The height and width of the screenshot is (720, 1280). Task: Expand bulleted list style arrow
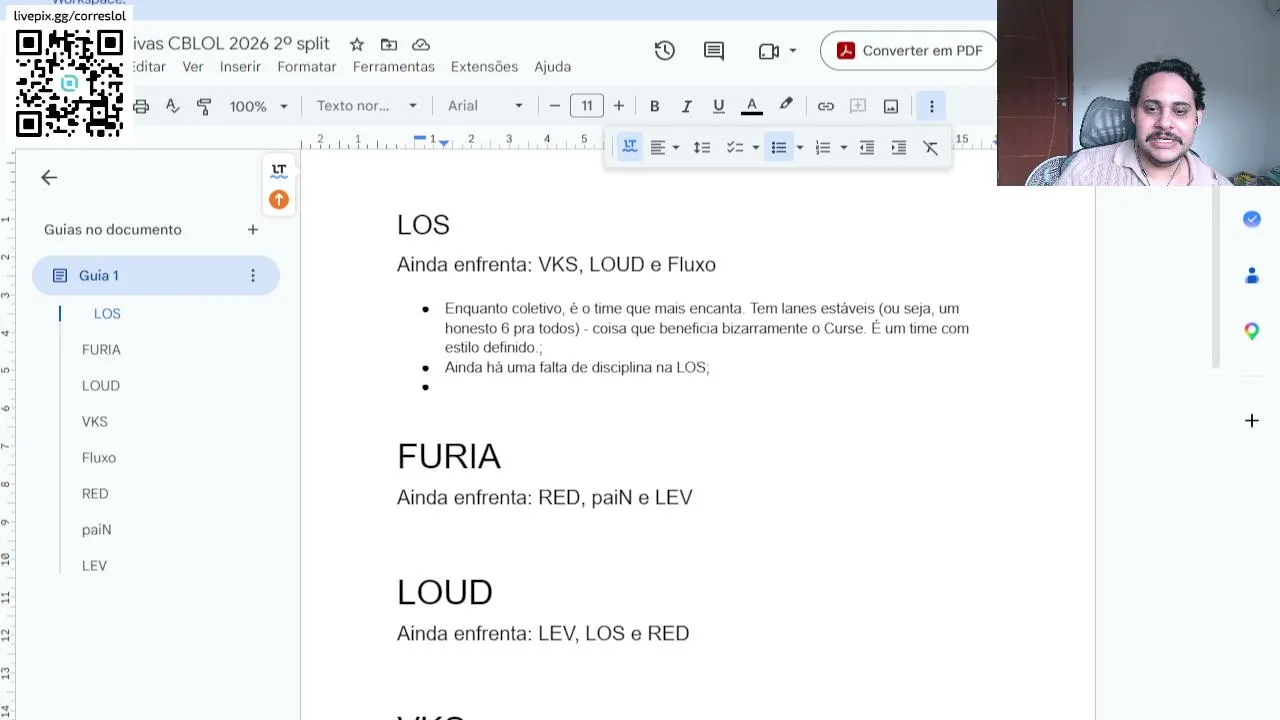coord(799,148)
